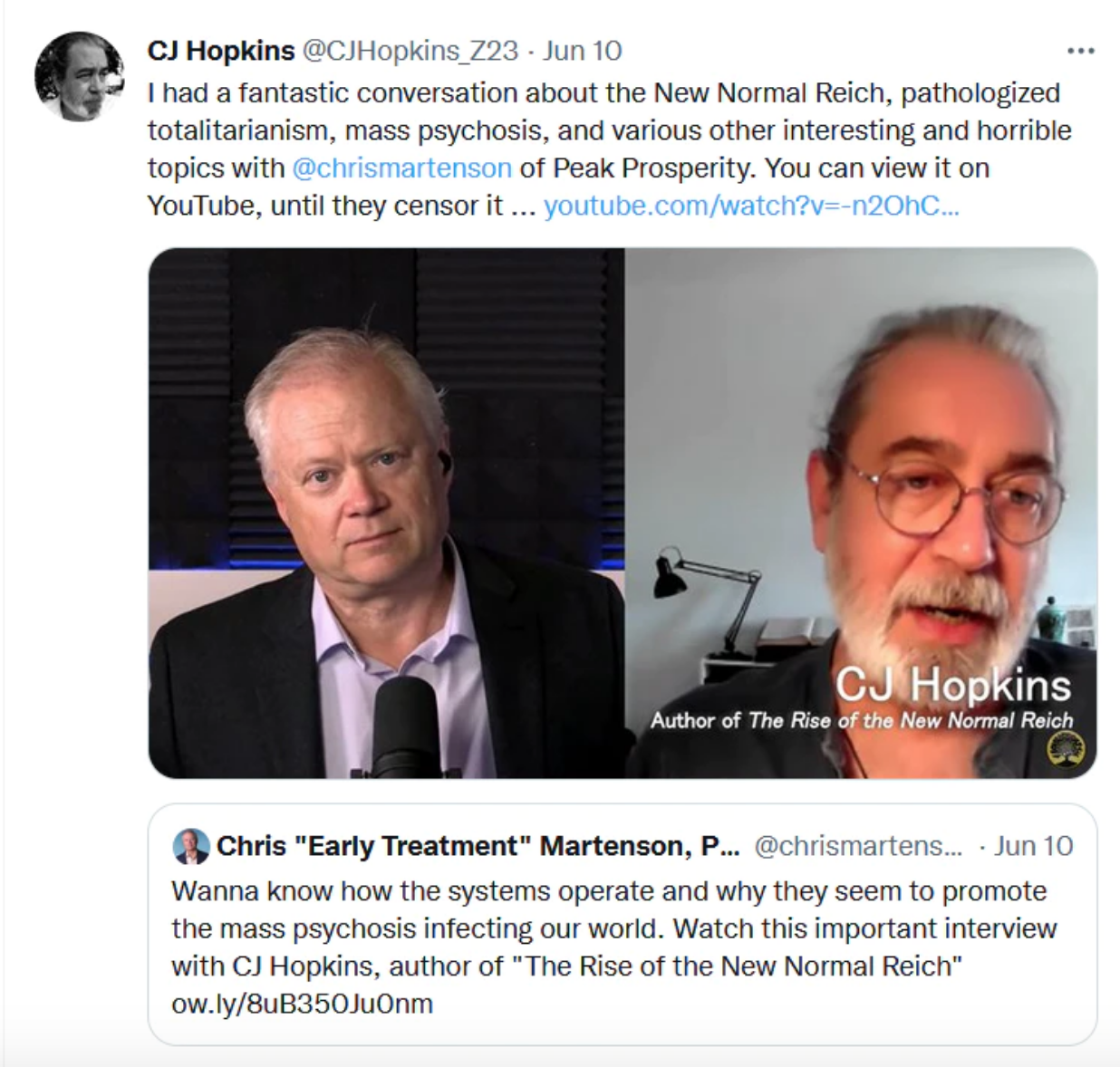
Task: Click 'Author of The Rise' subtitle overlay
Action: [x=862, y=721]
